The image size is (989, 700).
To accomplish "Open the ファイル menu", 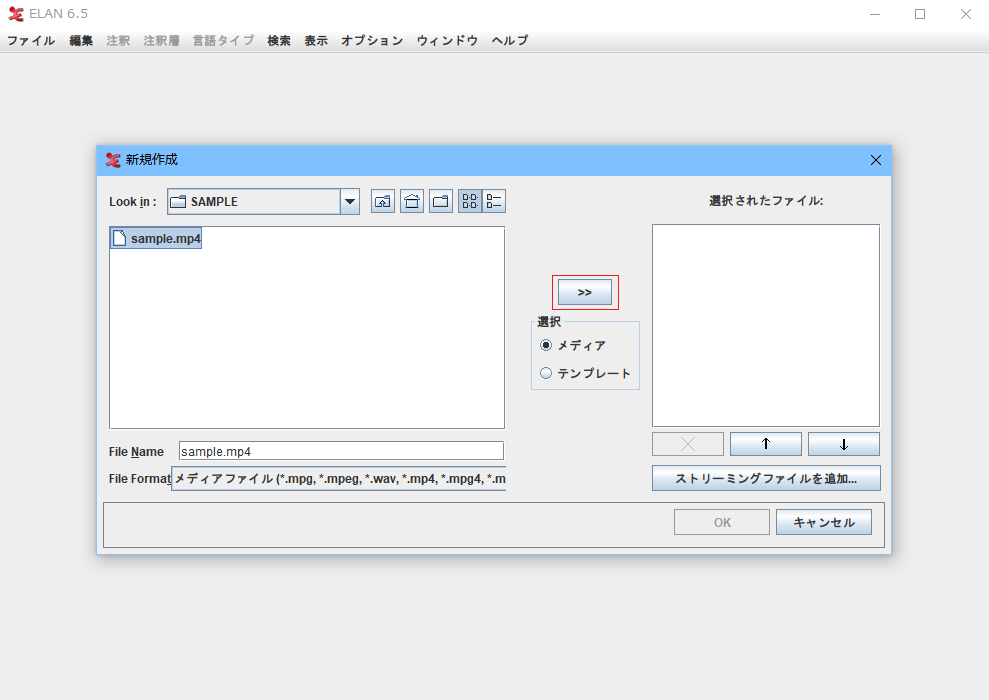I will (x=31, y=41).
